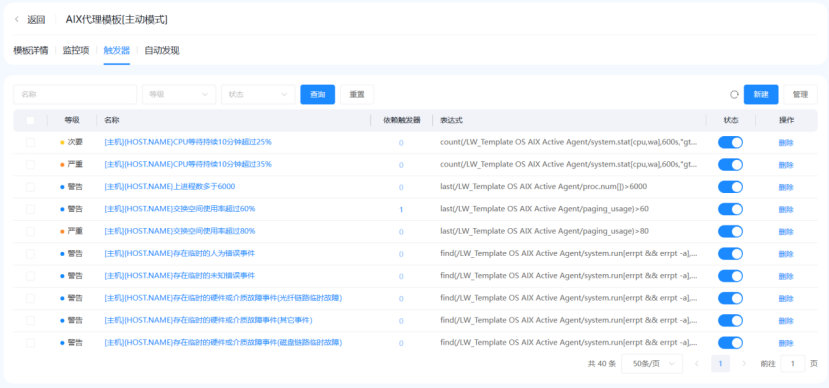Open trigger link 光纤链路临时故障
This screenshot has height=388, width=829.
tap(223, 298)
